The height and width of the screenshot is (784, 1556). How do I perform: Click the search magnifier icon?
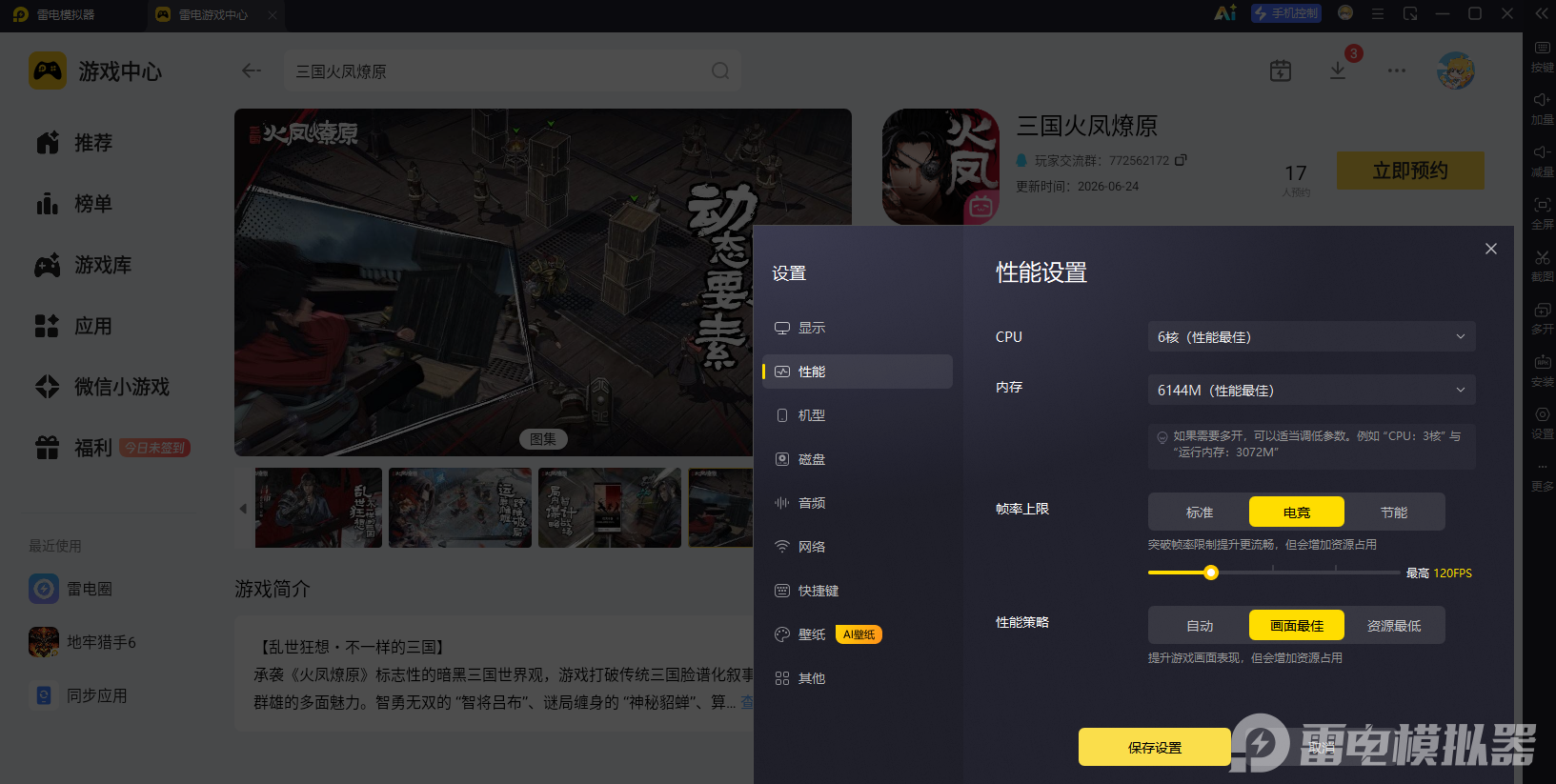pos(720,70)
